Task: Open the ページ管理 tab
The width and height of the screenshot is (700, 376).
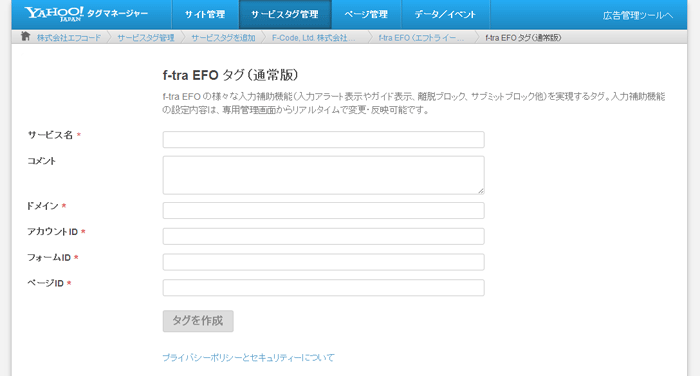Action: pos(366,14)
